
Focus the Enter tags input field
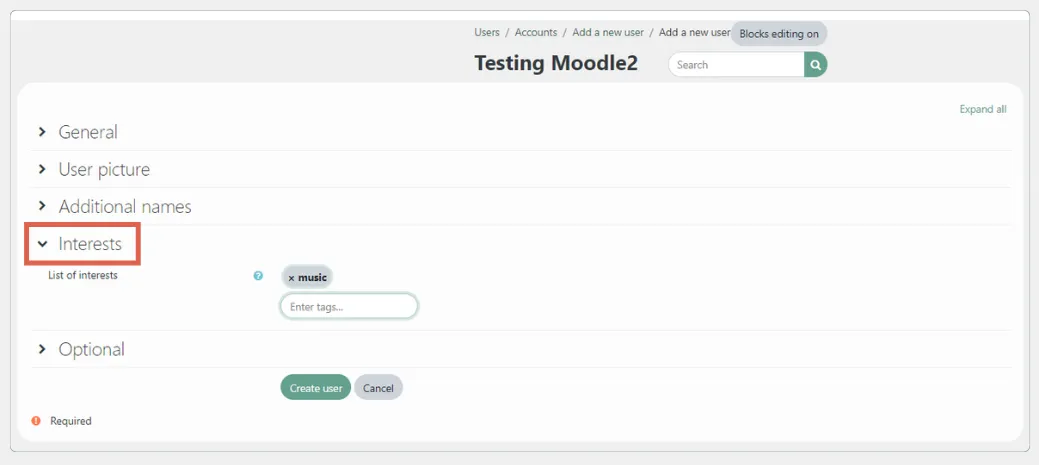(x=349, y=307)
